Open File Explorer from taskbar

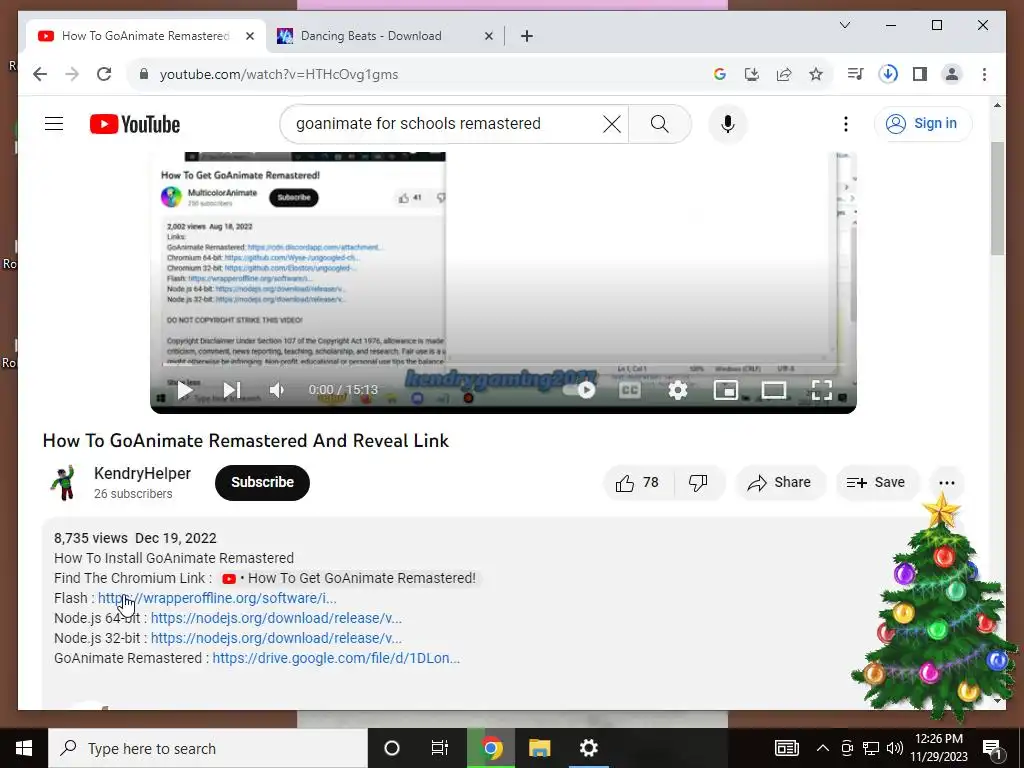tap(539, 748)
